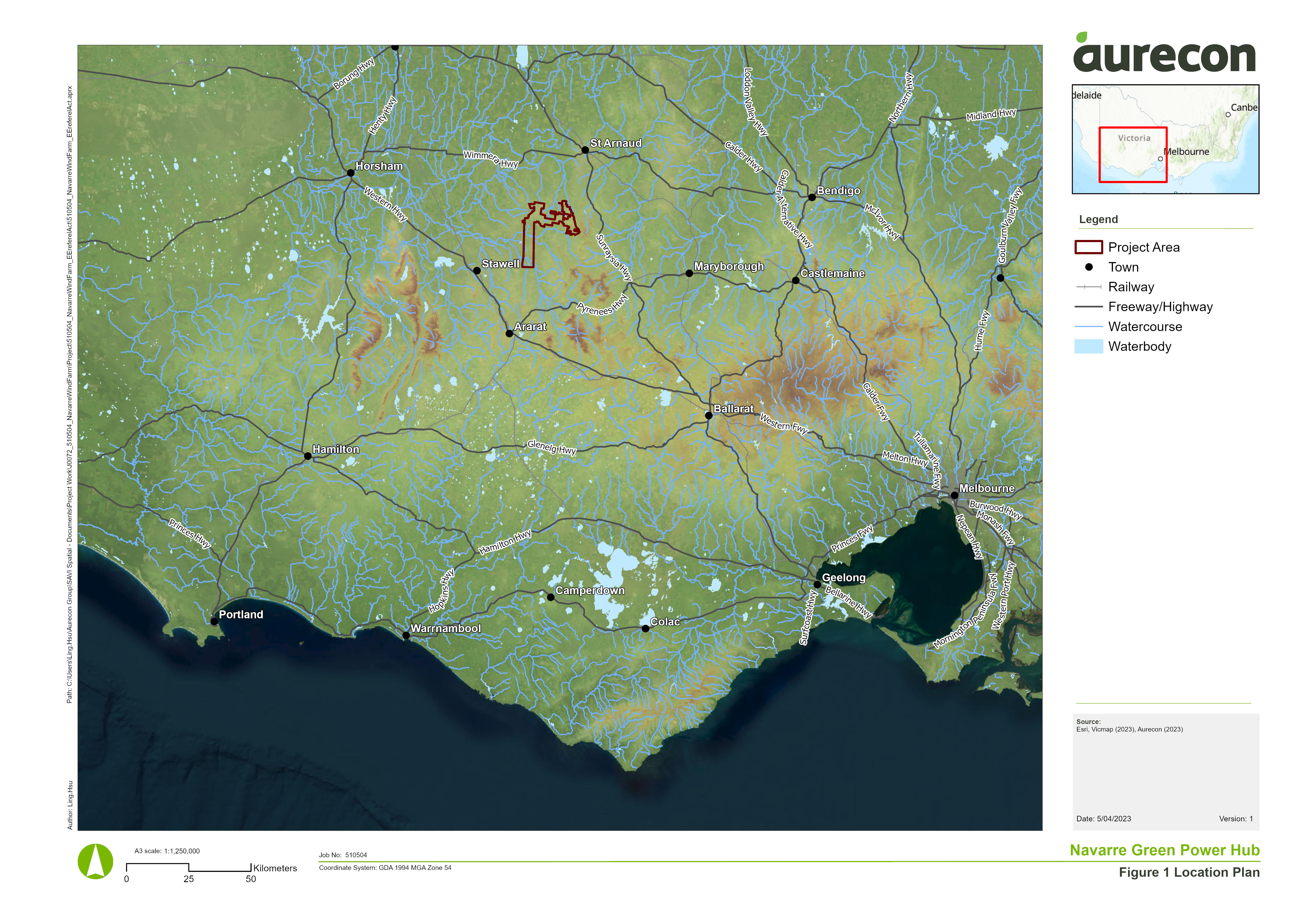Click the Project Area legend symbol
Screen dimensions: 1307x924
tap(1088, 247)
